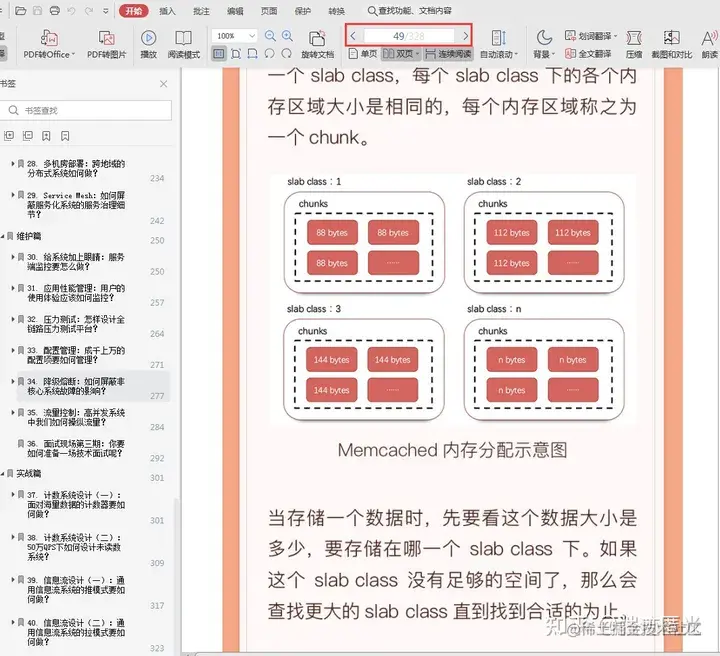Click the fit page icon

click(236, 54)
